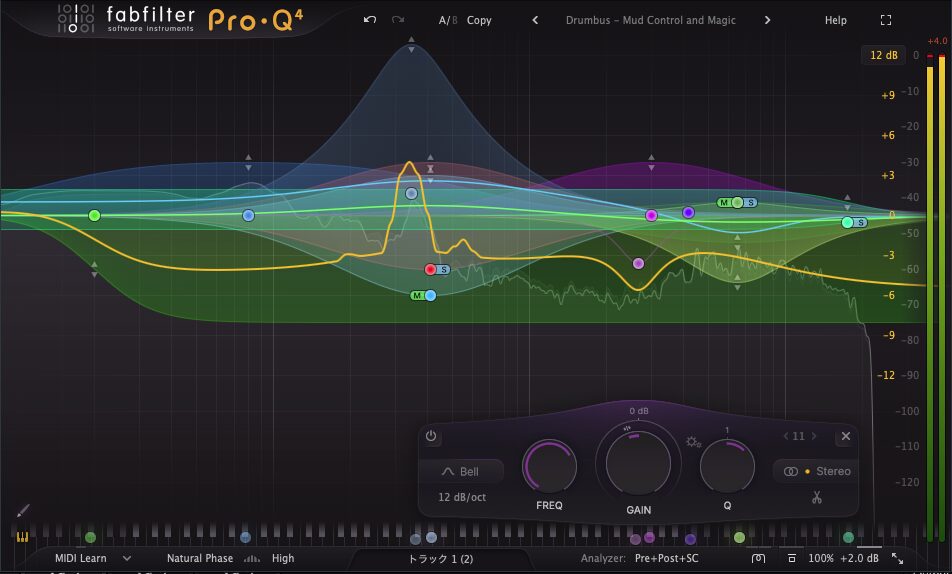Screen dimensions: 952x574
Task: Toggle the A/B state comparison
Action: (x=447, y=20)
